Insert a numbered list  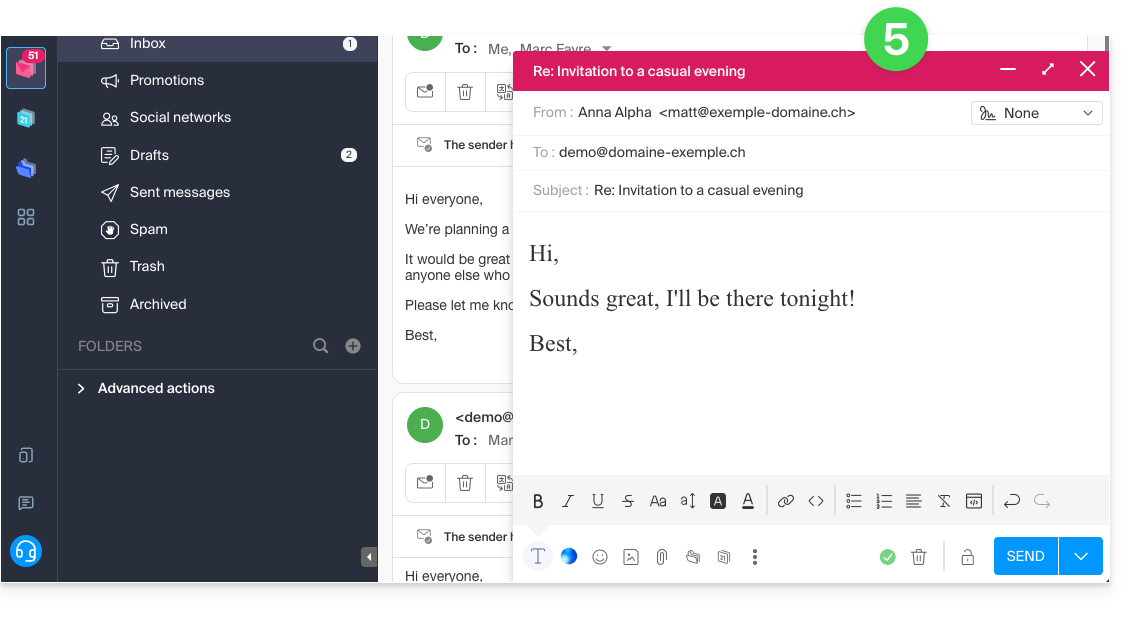point(884,501)
